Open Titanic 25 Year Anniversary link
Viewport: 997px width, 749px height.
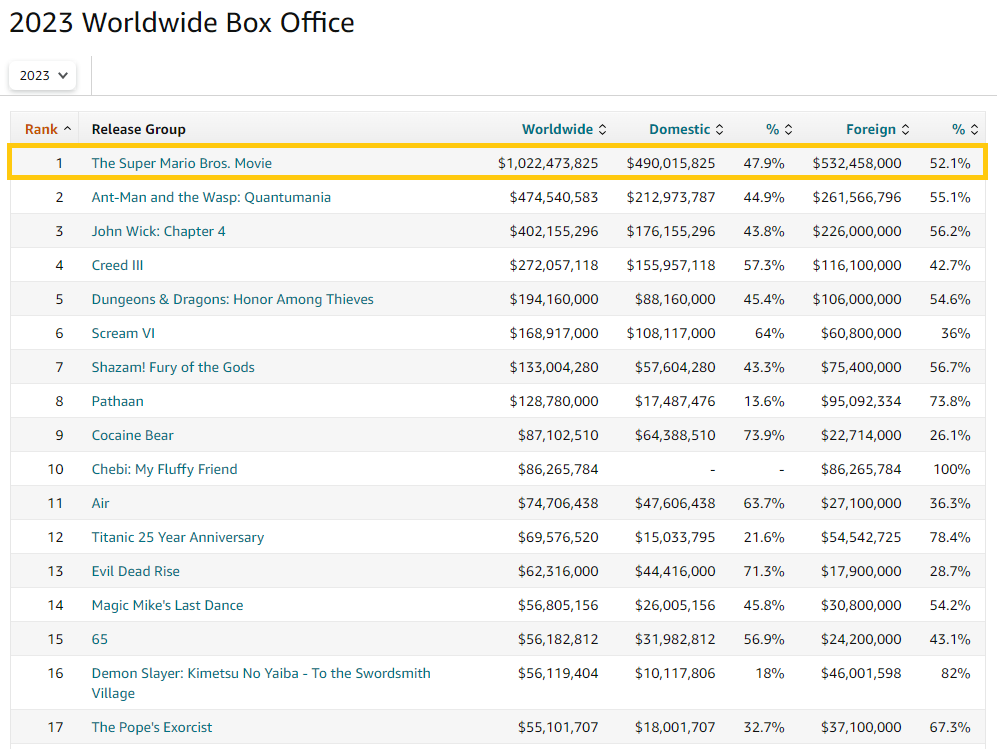177,537
